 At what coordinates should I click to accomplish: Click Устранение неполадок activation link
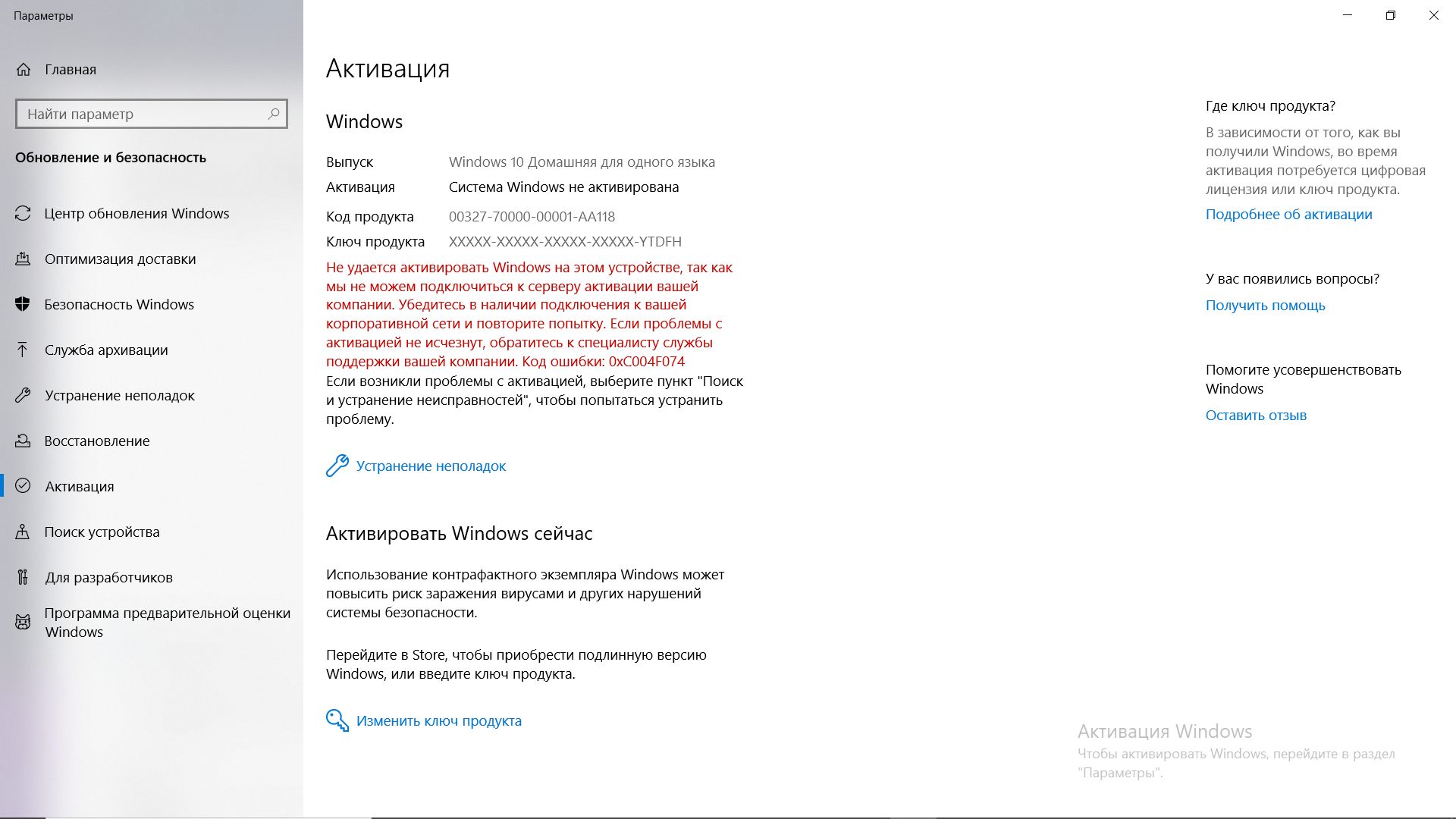tap(431, 465)
